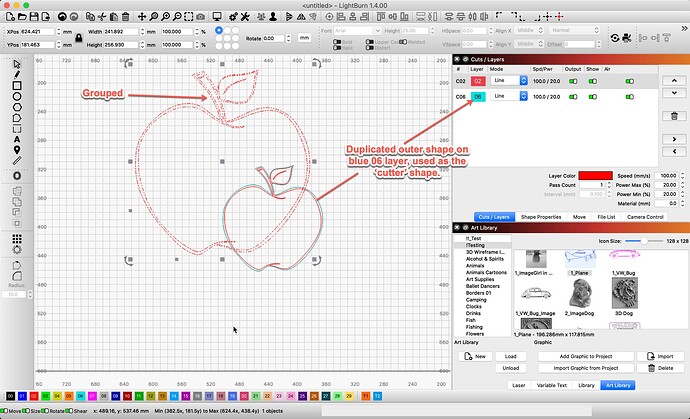The width and height of the screenshot is (690, 419).
Task: Click the Zoom In magnifier icon
Action: (165, 17)
